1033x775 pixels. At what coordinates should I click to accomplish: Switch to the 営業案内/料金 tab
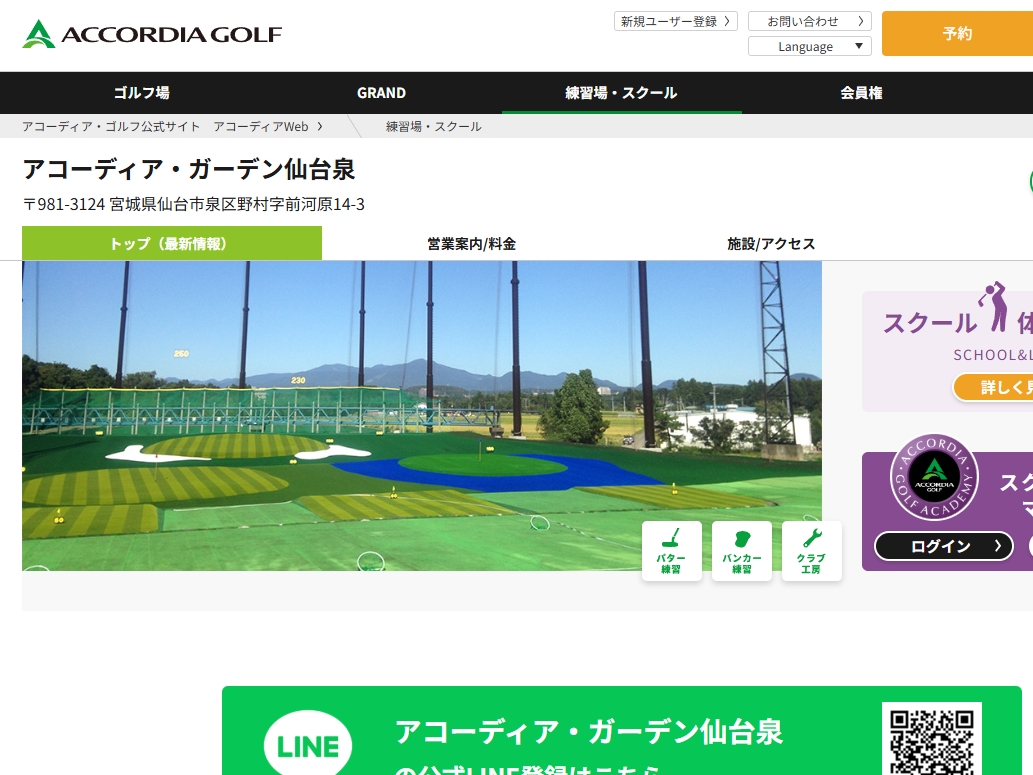(x=471, y=243)
